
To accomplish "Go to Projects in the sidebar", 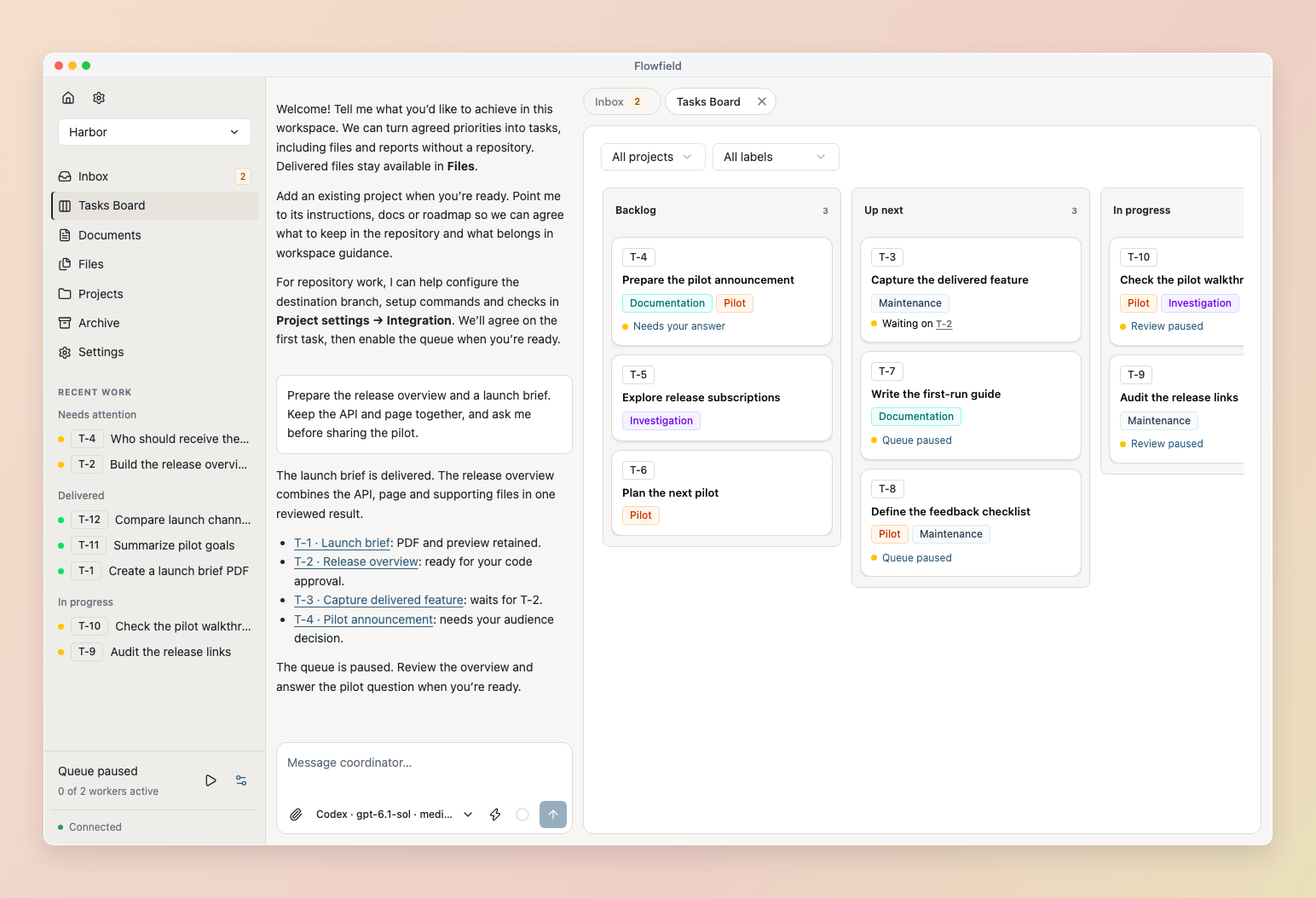I will point(154,294).
